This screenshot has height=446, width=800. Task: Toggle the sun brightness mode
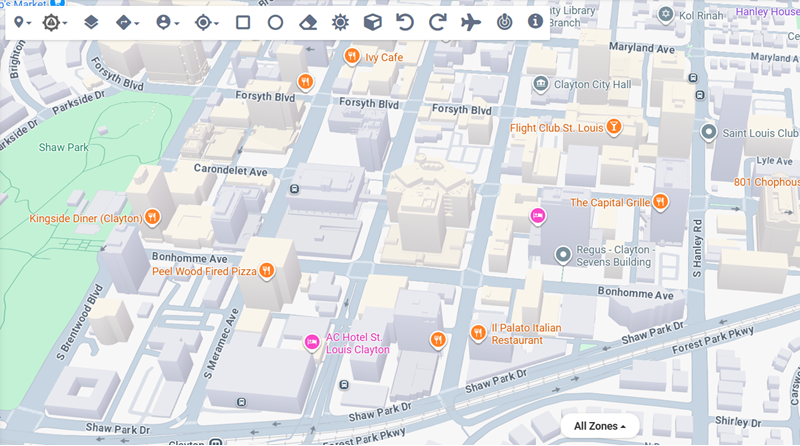(340, 22)
